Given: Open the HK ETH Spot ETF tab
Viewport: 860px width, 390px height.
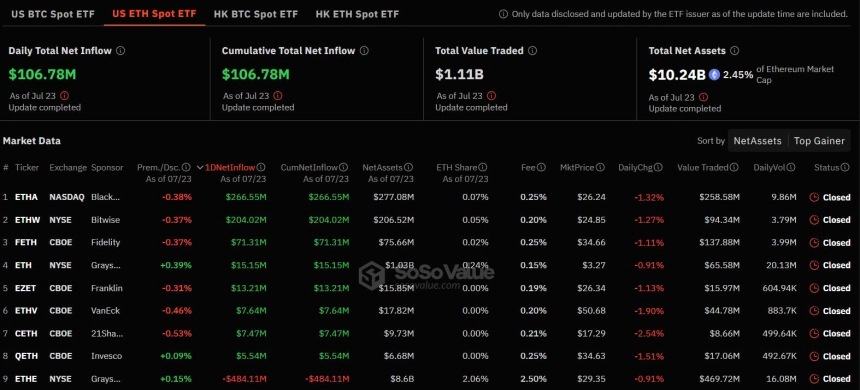Looking at the screenshot, I should click(x=357, y=14).
